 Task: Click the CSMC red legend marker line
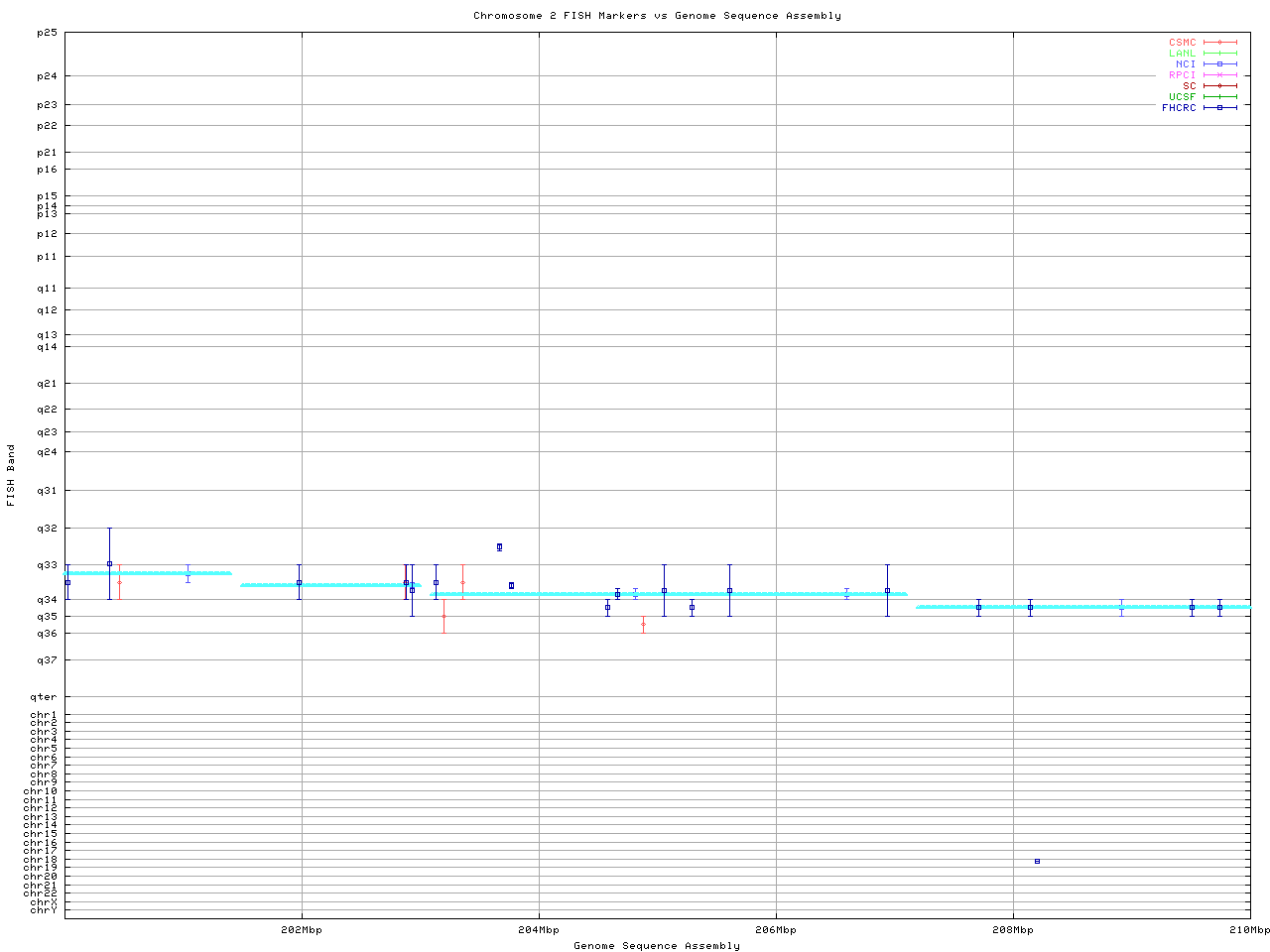coord(1220,43)
